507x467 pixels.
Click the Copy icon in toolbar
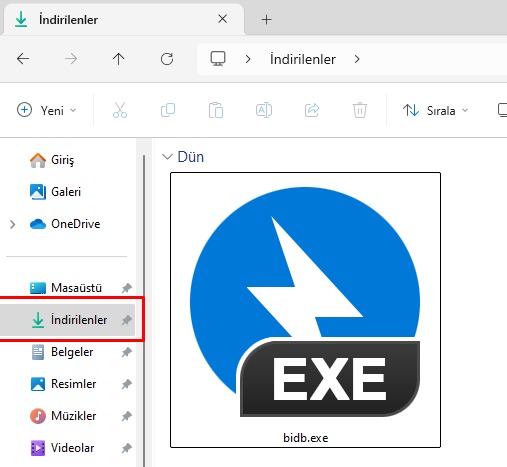168,110
